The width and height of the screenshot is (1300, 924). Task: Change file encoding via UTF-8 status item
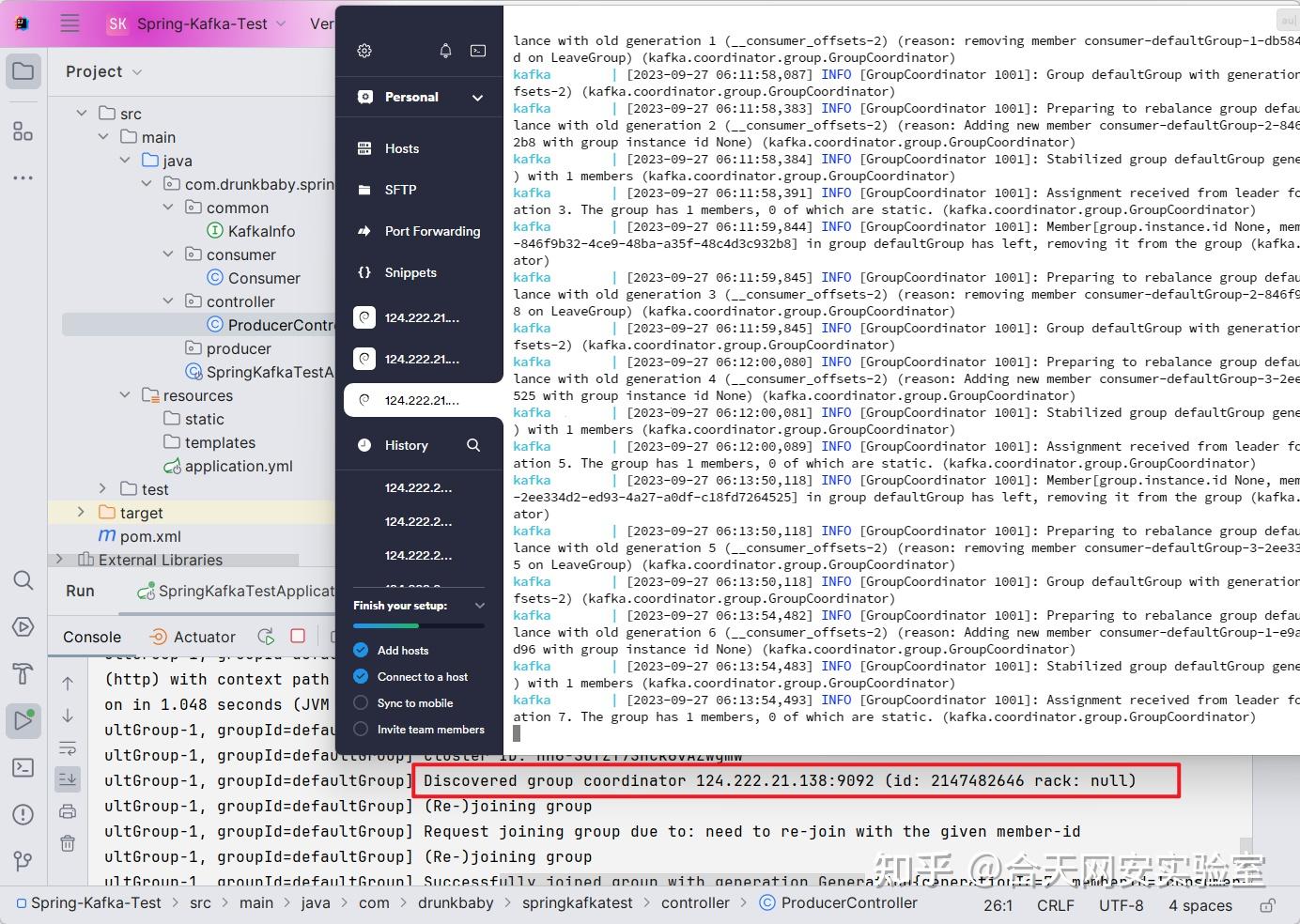pyautogui.click(x=1121, y=905)
